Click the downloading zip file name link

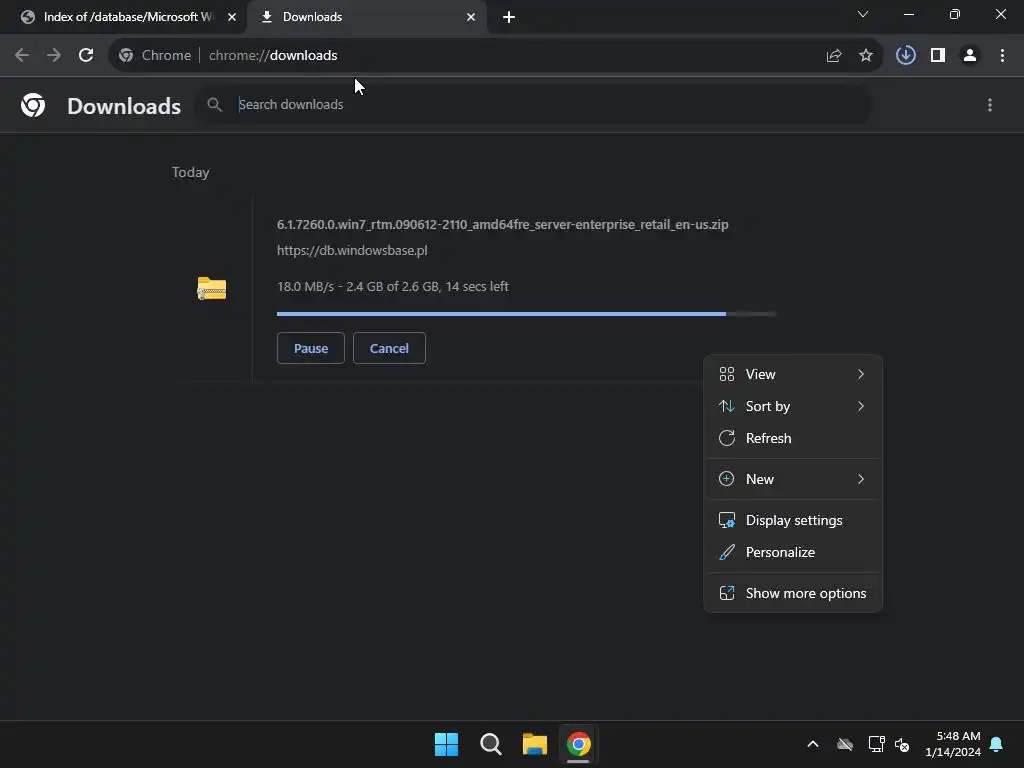click(x=502, y=225)
